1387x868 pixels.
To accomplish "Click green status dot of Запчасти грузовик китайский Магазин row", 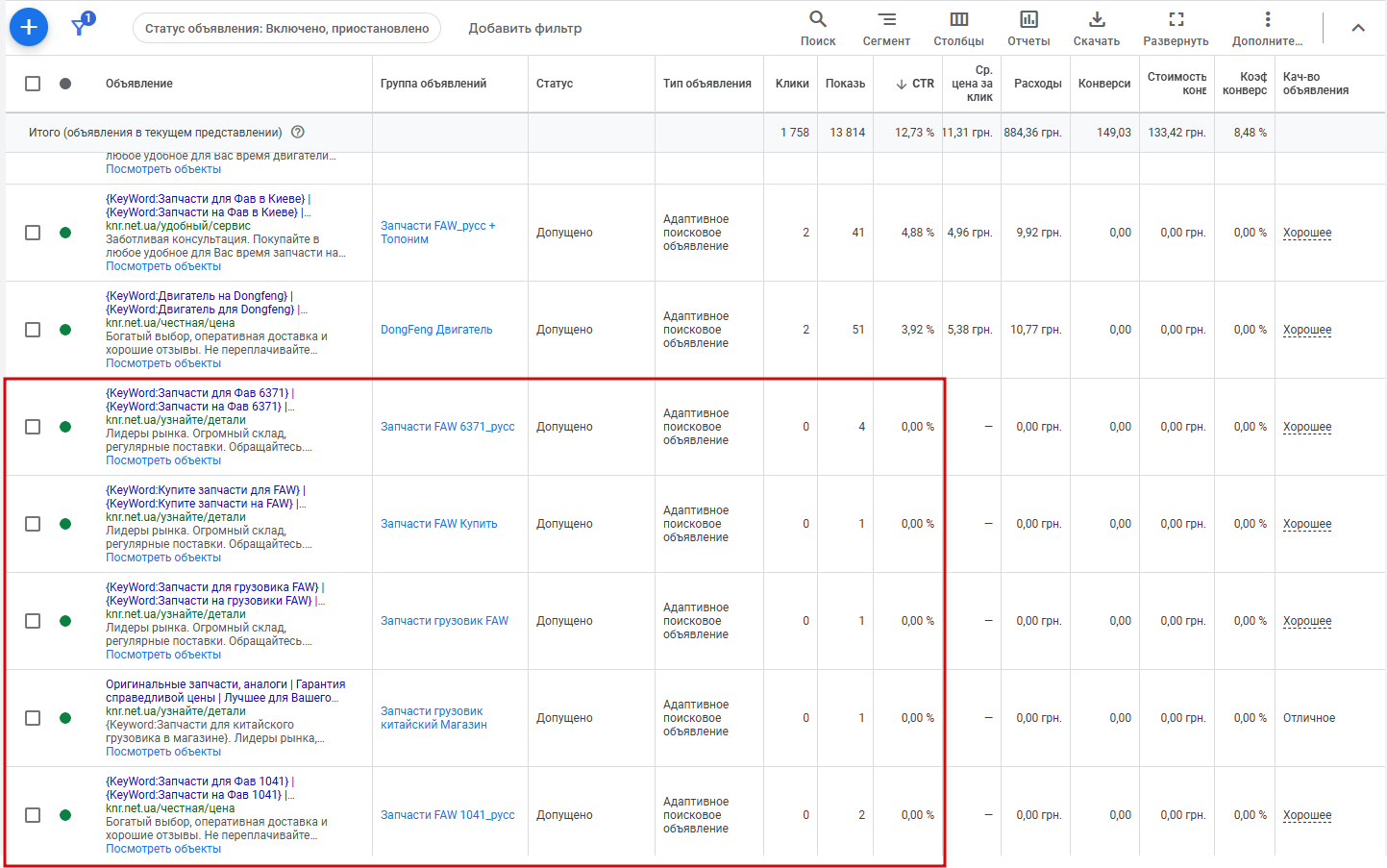I will pos(65,718).
